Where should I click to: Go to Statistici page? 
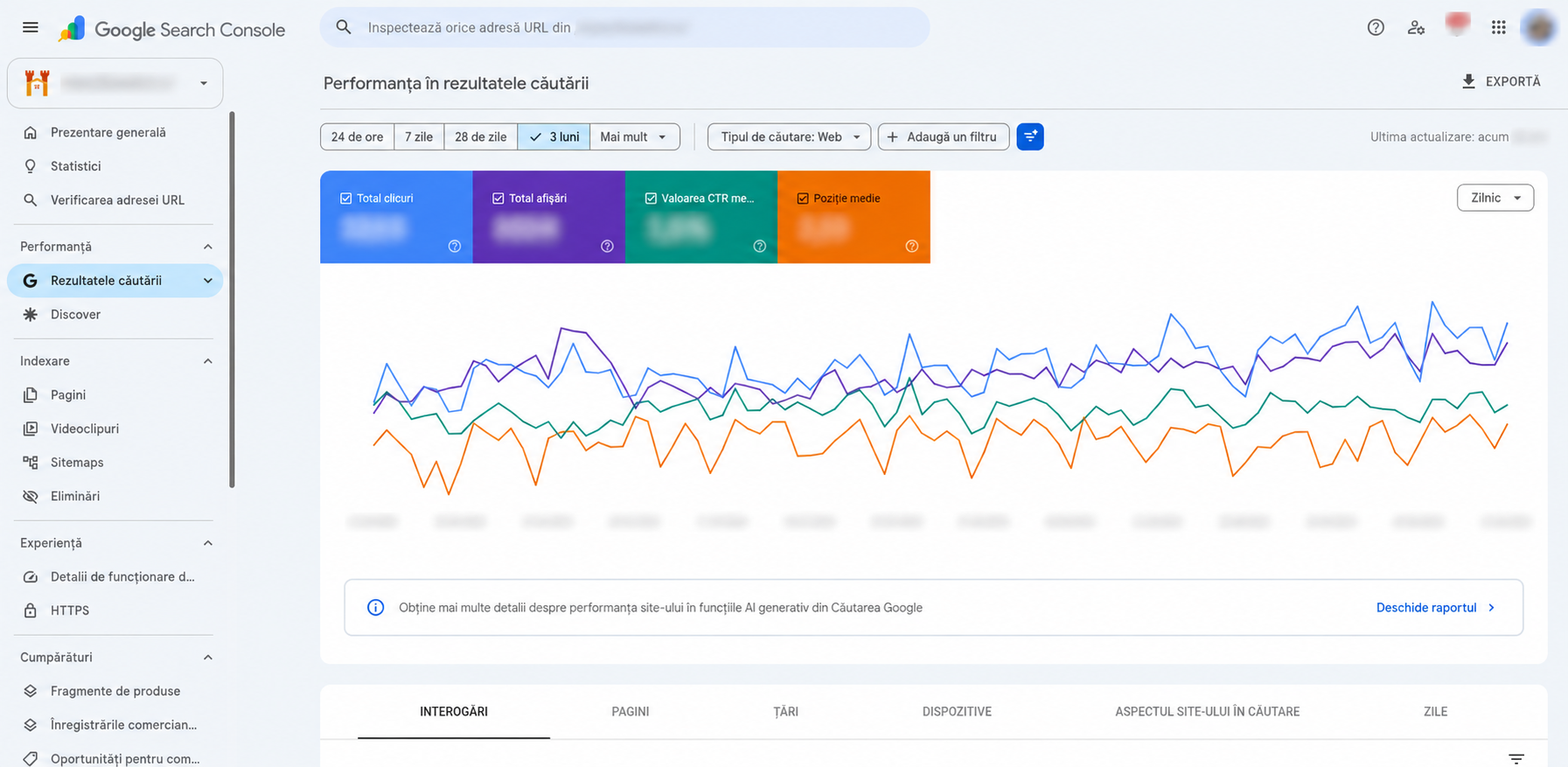(x=115, y=166)
